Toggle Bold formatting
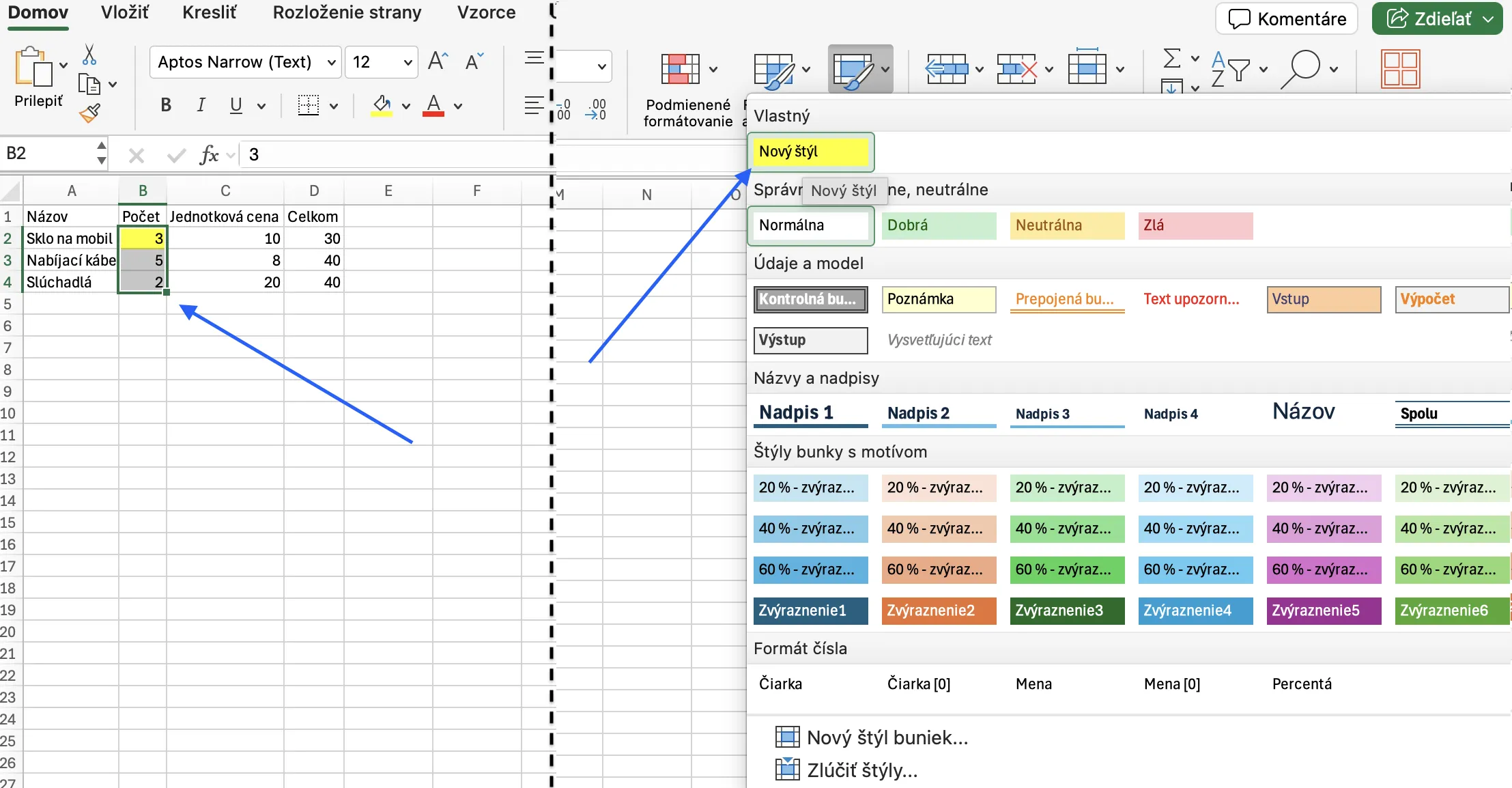 point(166,105)
